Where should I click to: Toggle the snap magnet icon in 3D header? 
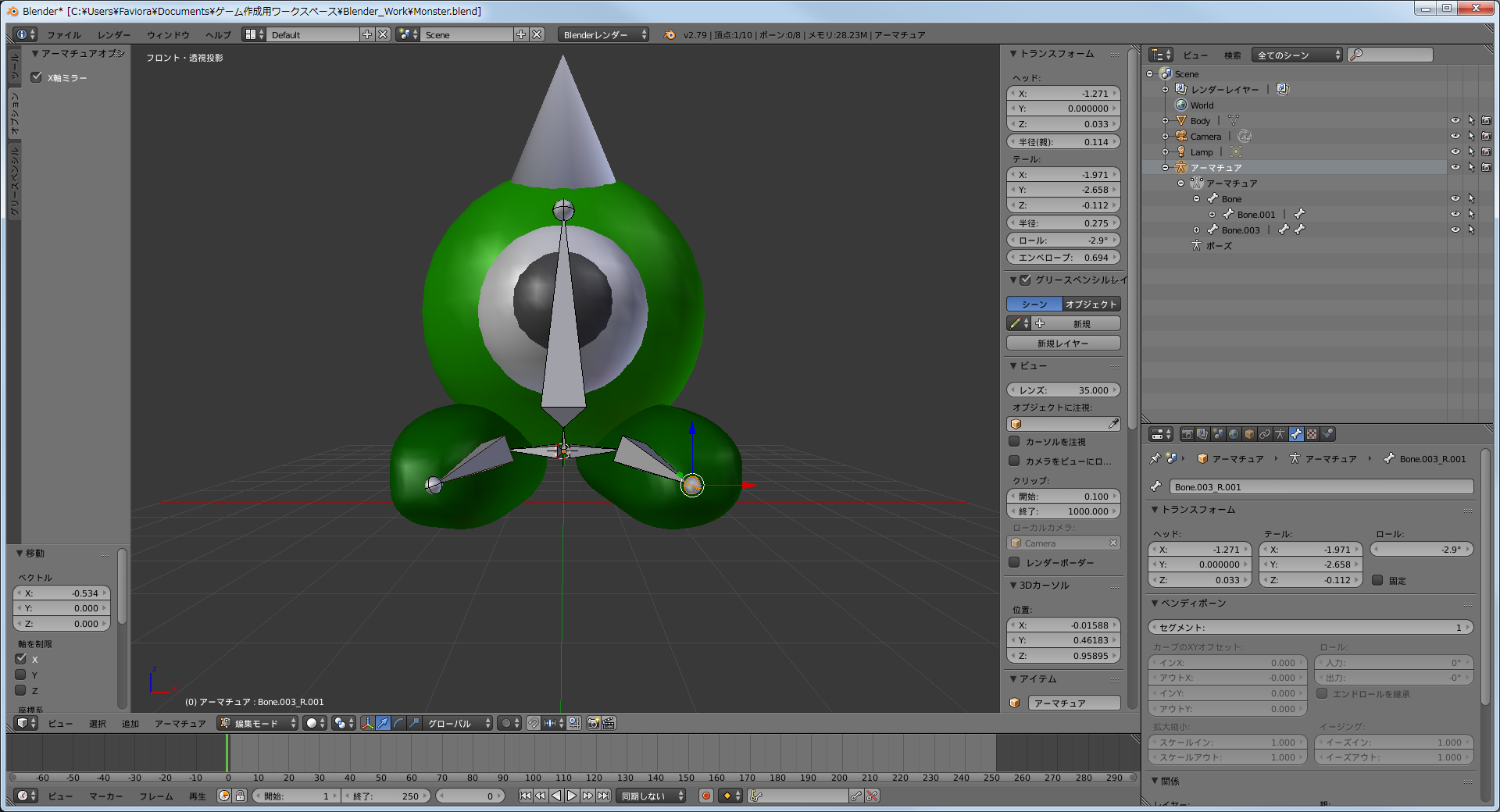(533, 723)
